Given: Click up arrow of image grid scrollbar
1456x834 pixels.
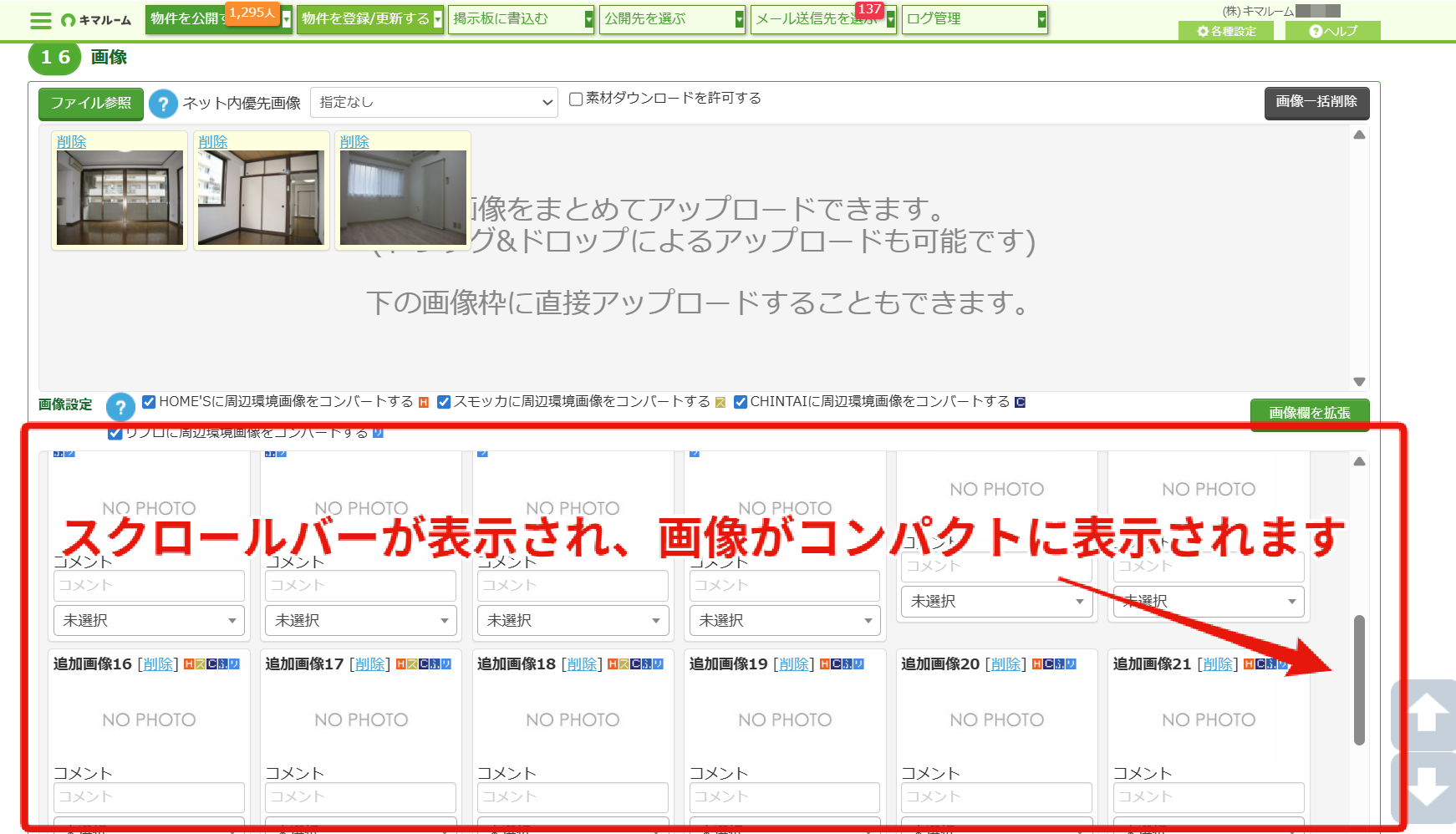Looking at the screenshot, I should point(1359,461).
